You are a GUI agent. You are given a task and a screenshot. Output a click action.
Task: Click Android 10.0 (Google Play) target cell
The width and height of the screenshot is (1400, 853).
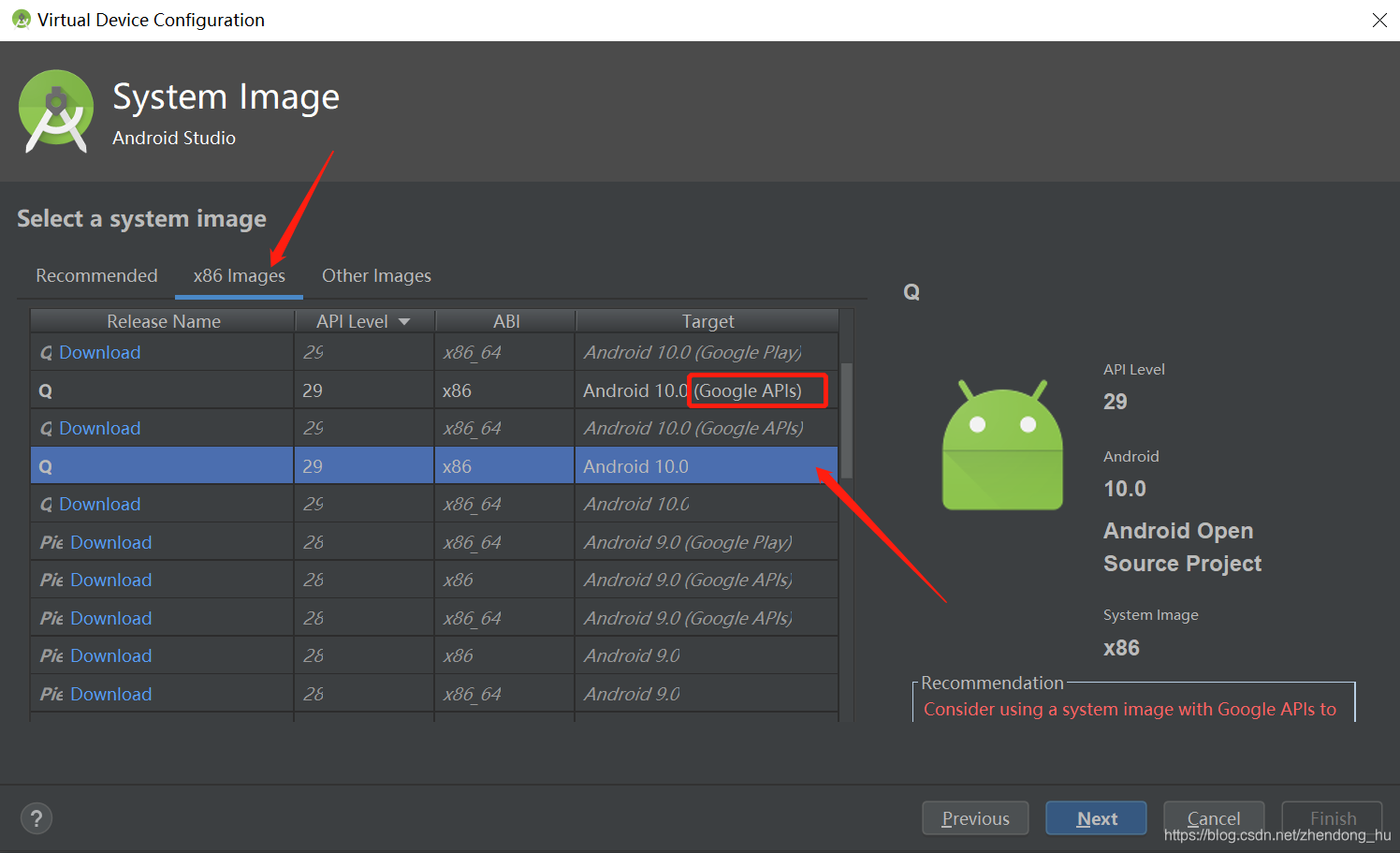click(x=707, y=352)
